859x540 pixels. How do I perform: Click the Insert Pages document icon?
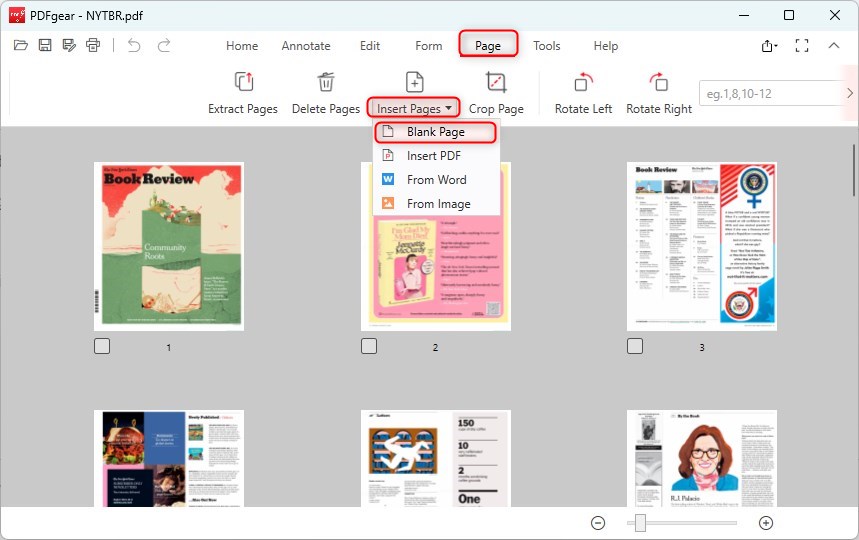[414, 82]
